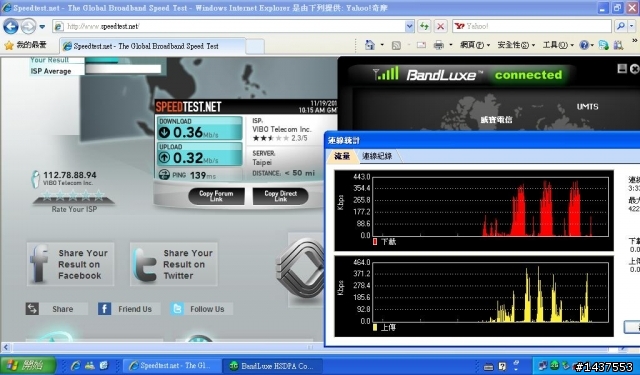
Task: Expand Help icon dropdown arrow
Action: click(x=592, y=45)
